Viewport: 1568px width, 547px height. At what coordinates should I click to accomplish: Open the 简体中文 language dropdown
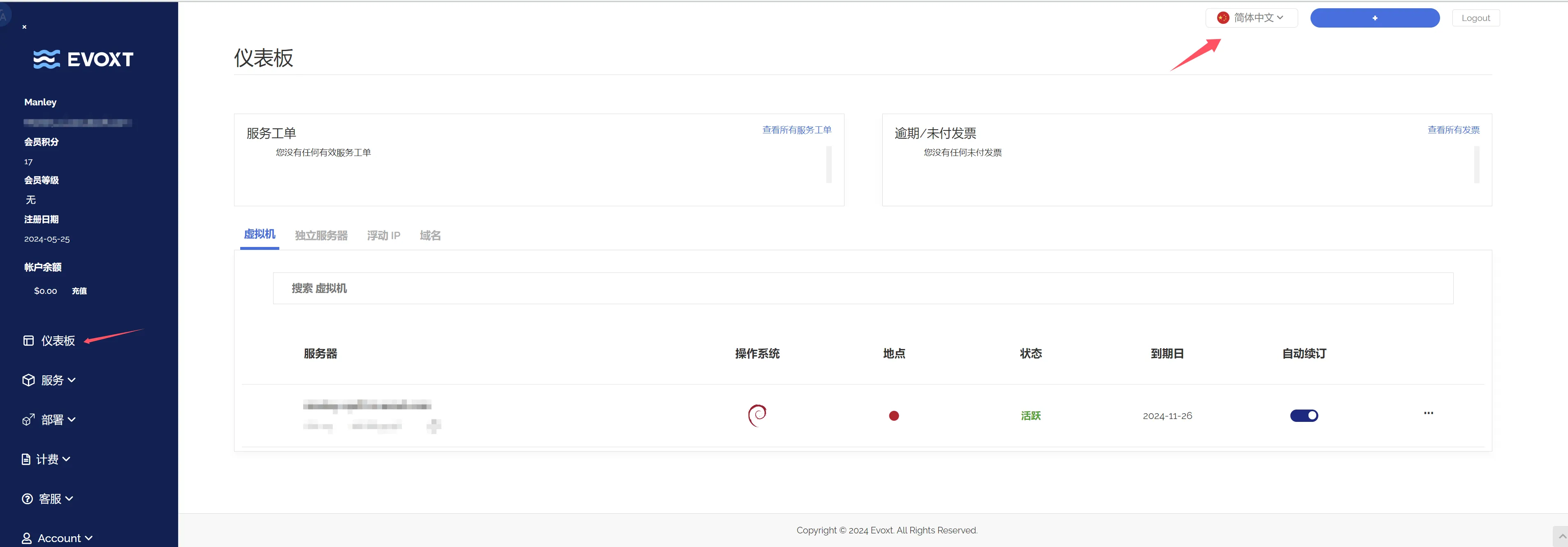coord(1251,18)
